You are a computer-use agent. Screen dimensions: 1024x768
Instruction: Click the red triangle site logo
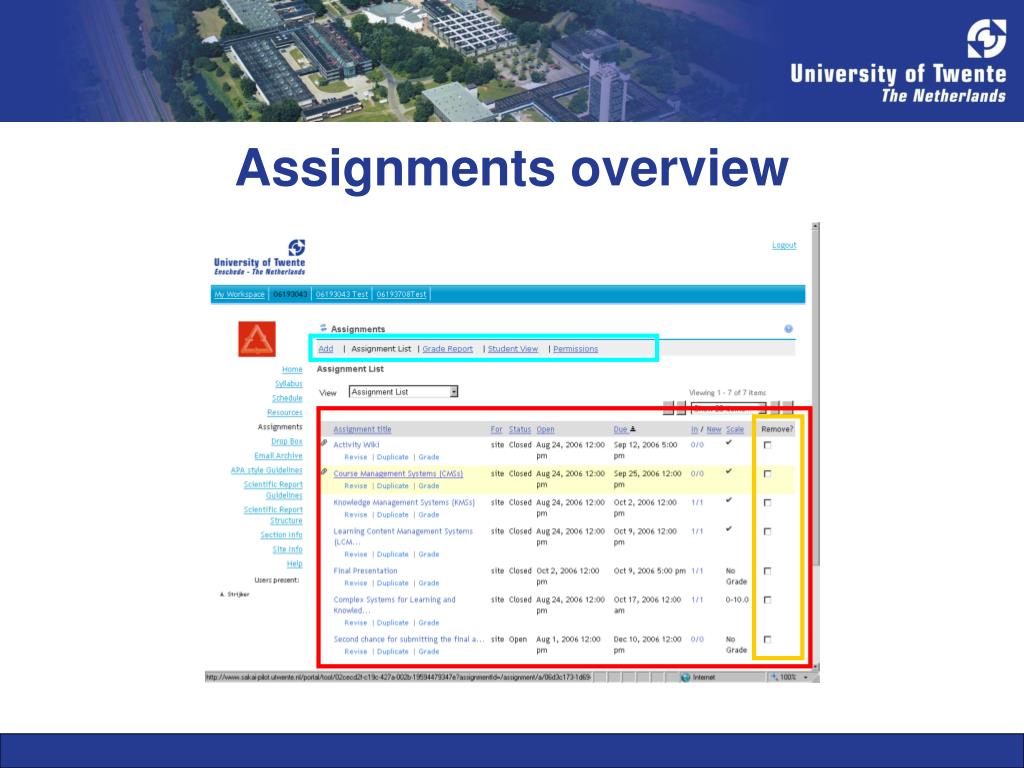coord(257,338)
